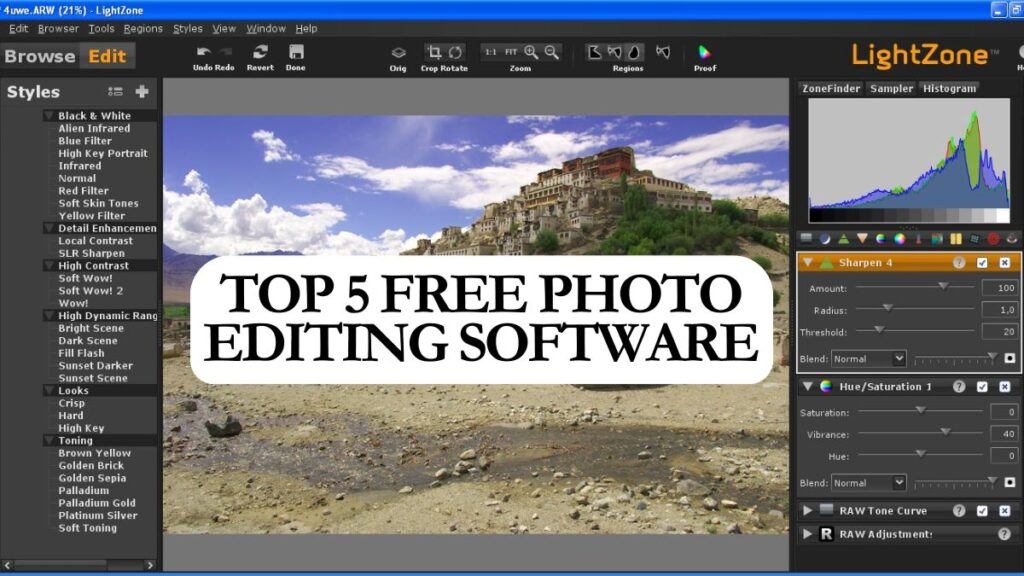1024x576 pixels.
Task: Enable the Proof mode
Action: click(703, 51)
